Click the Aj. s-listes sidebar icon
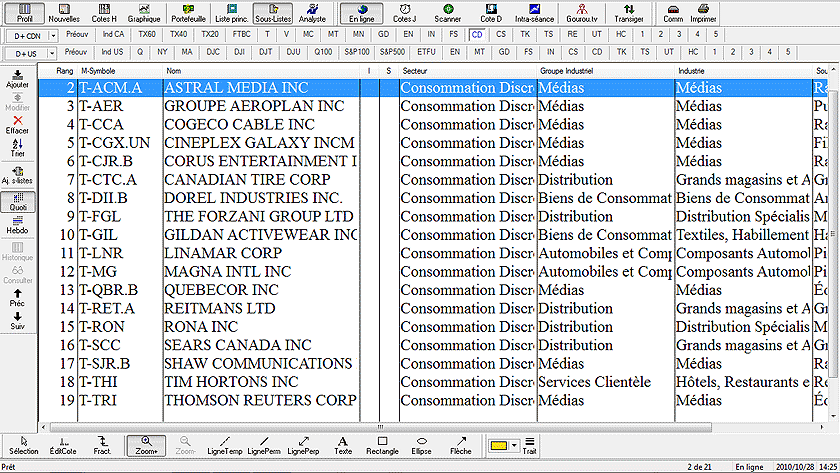Screen dimensions: 840x473 (18, 175)
